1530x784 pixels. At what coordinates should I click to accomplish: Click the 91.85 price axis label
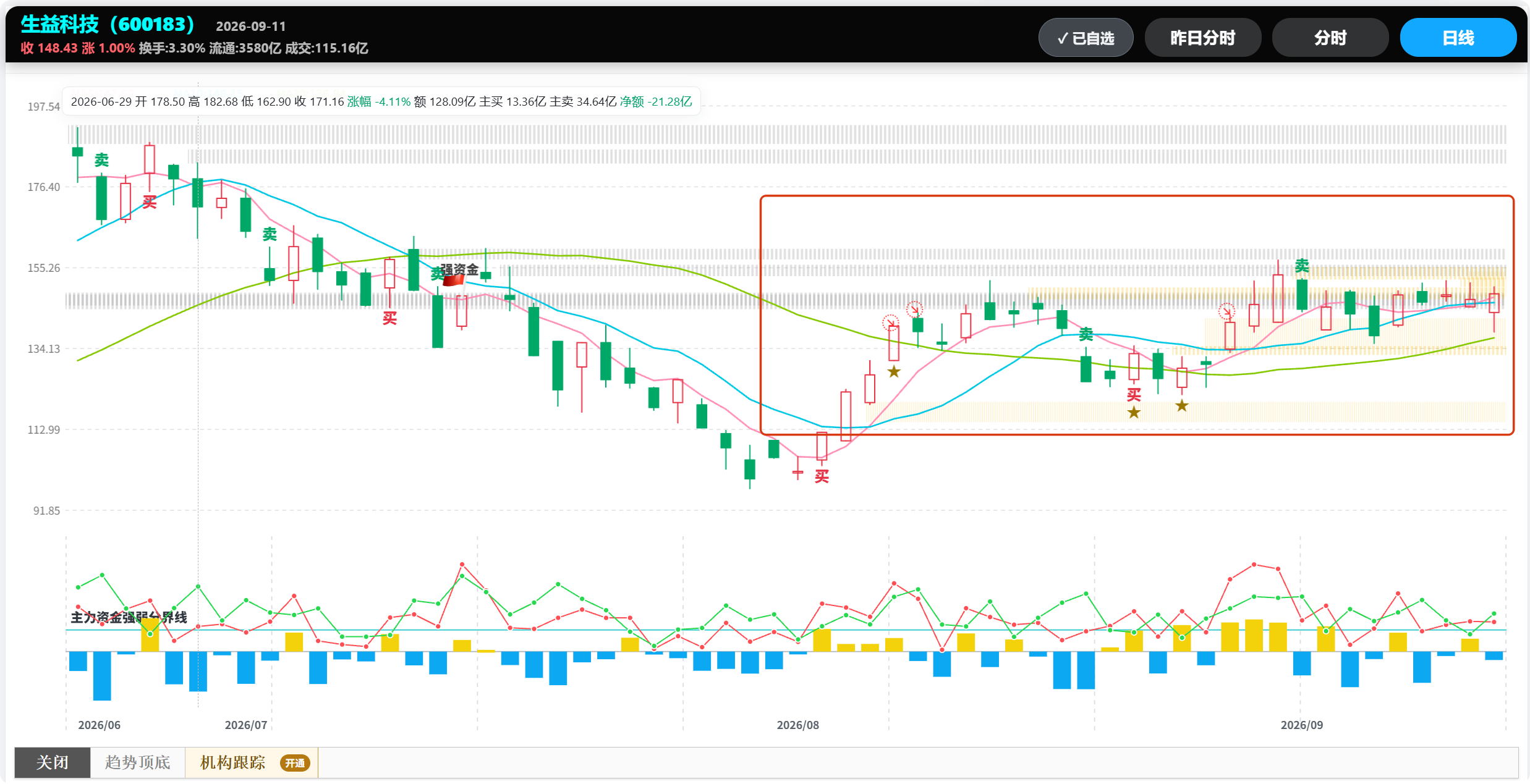tap(46, 511)
